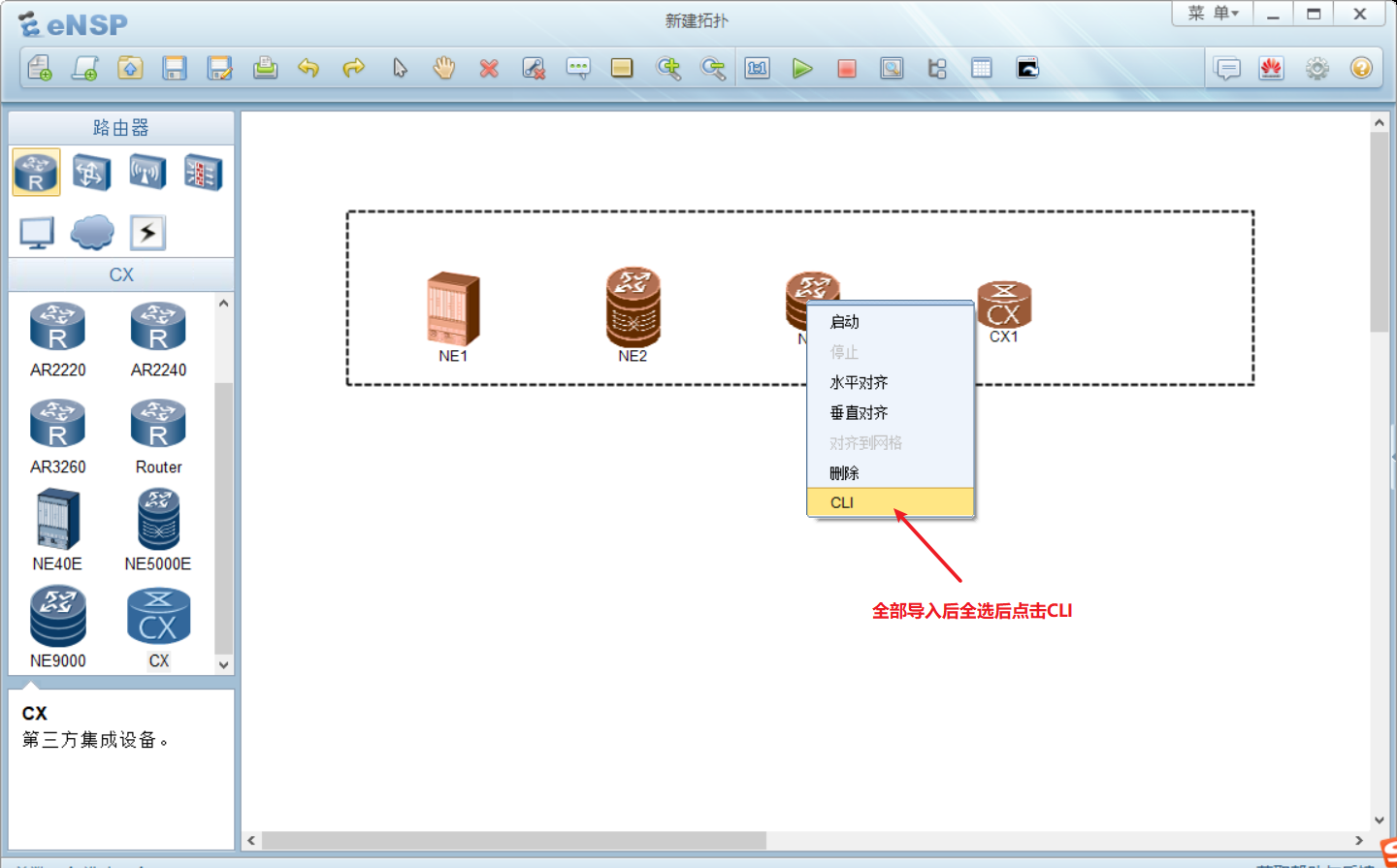Pick the NE40E device model
The width and height of the screenshot is (1397, 868).
(57, 531)
